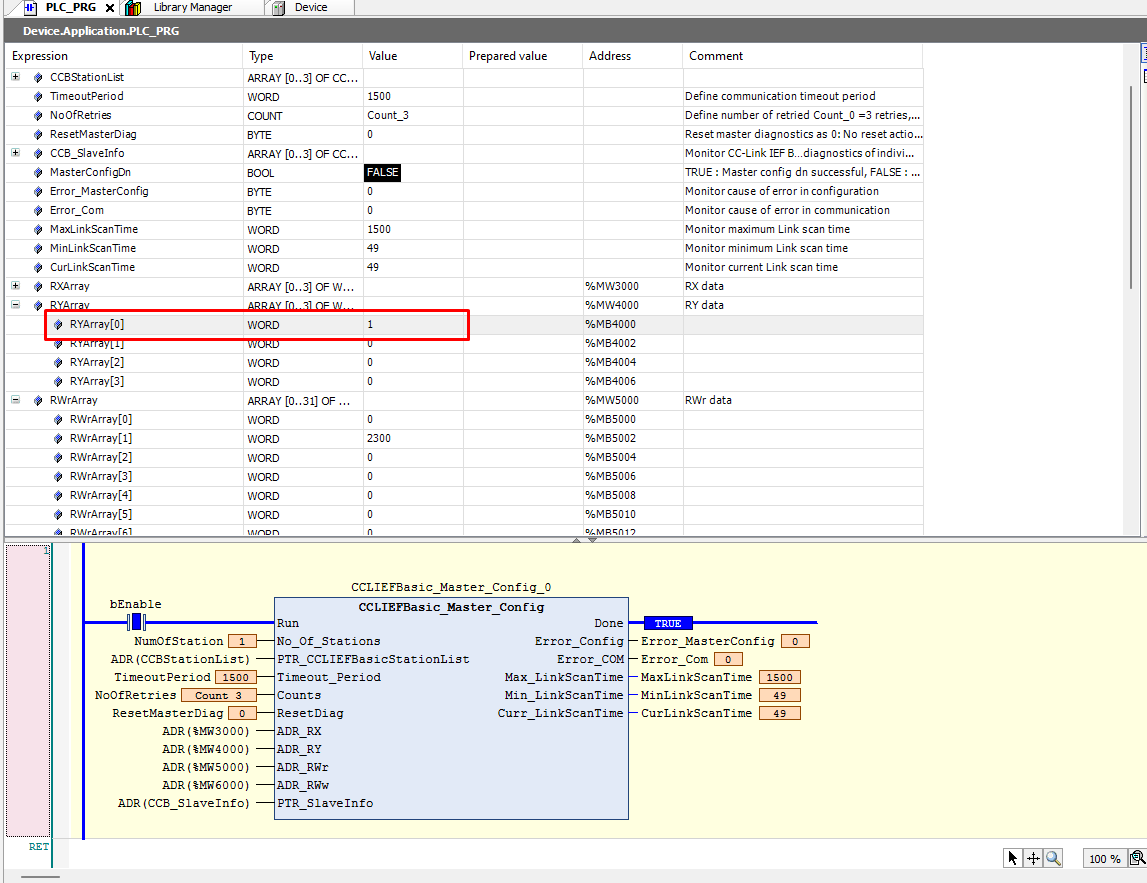1147x883 pixels.
Task: Click the MaxLinkScanTime variable icon
Action: tap(38, 230)
